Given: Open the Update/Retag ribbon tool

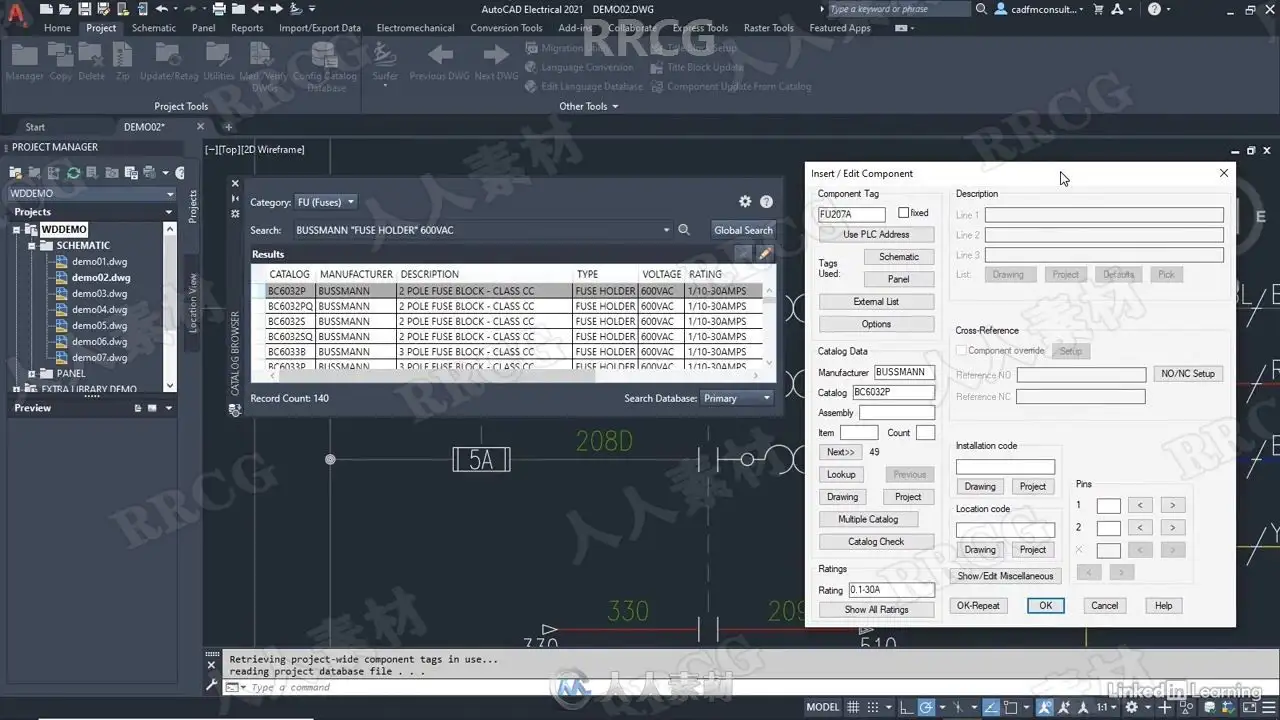Looking at the screenshot, I should 169,62.
